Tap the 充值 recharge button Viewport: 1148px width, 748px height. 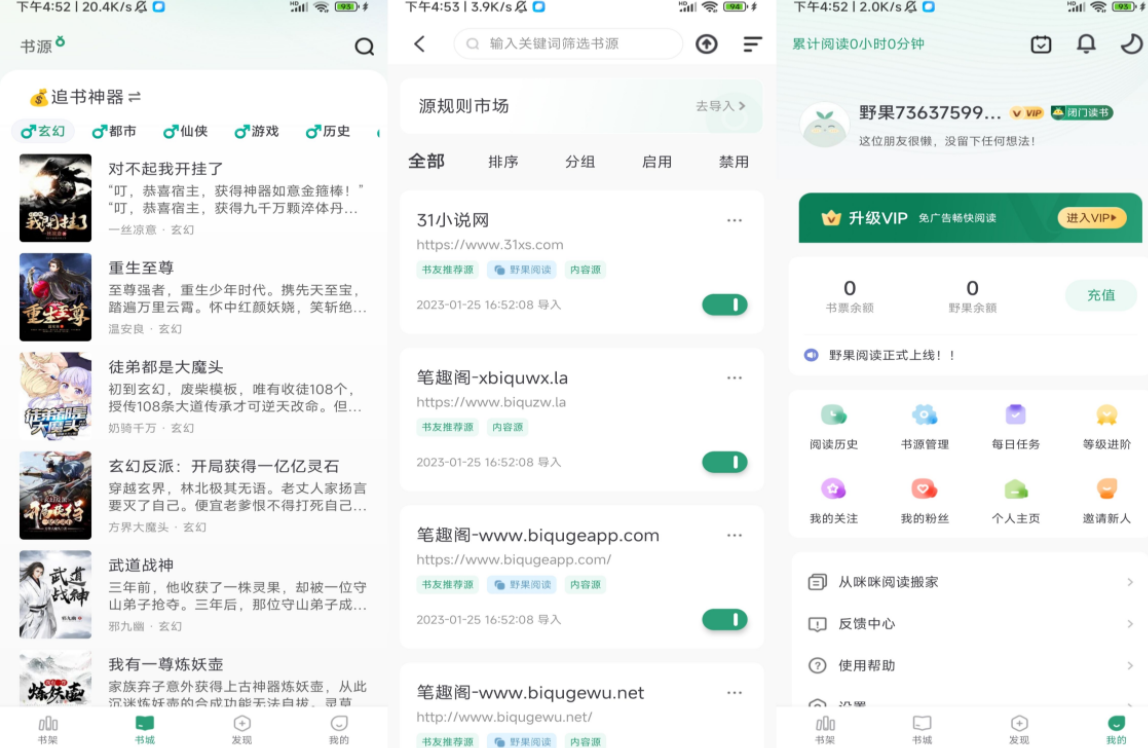click(1100, 295)
